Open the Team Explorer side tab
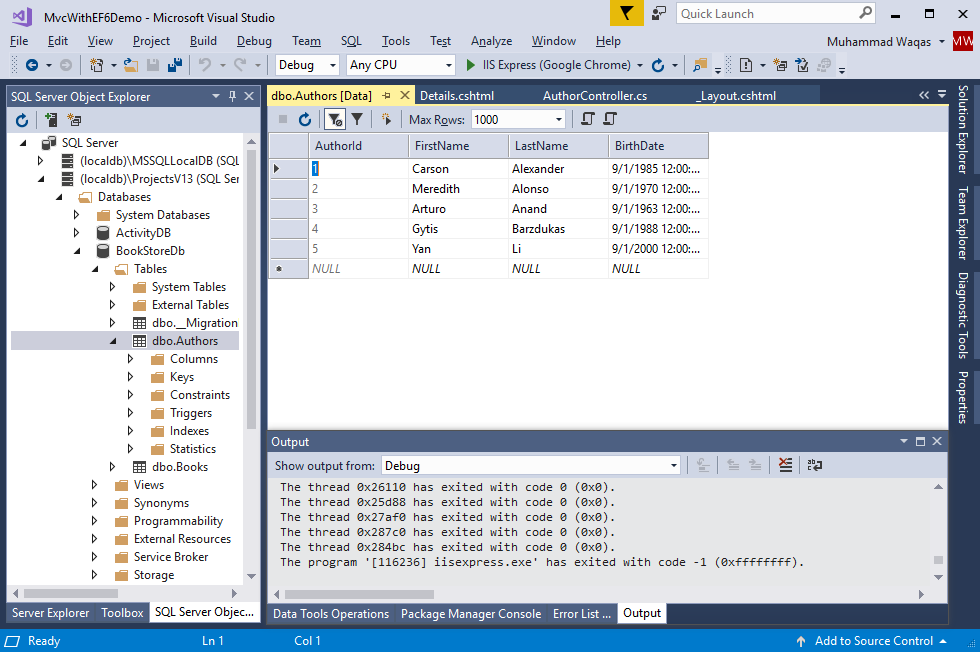 pos(963,223)
